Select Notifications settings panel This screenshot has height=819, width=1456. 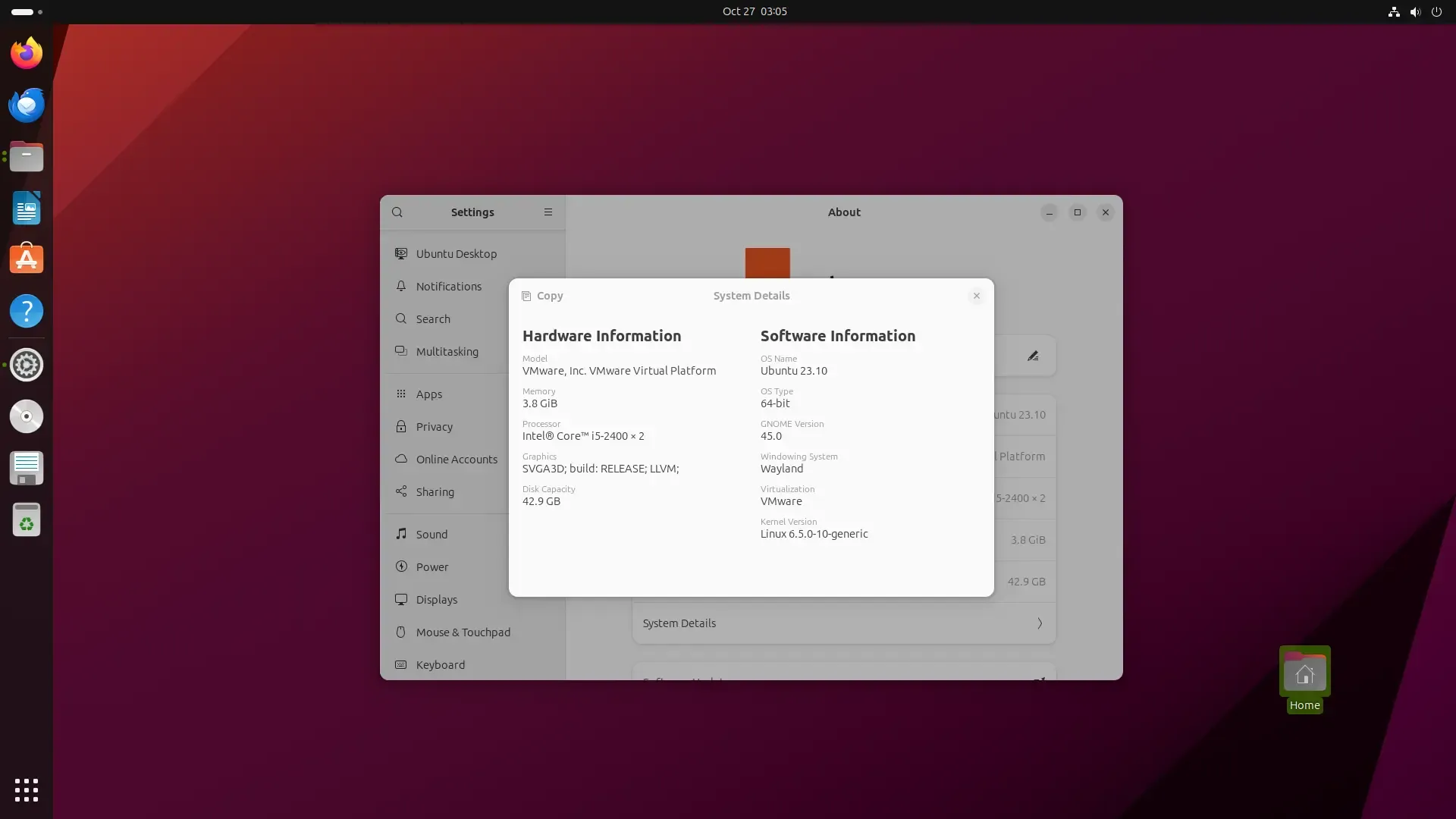tap(472, 286)
